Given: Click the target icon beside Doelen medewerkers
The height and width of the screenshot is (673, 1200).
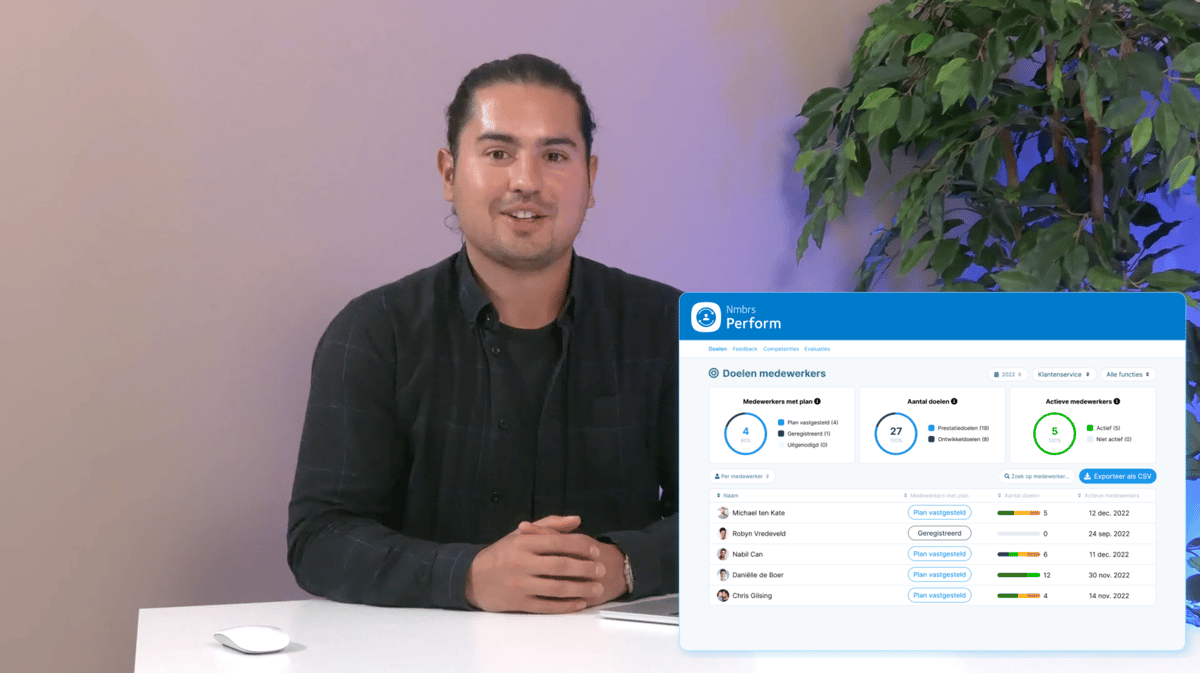Looking at the screenshot, I should (713, 373).
